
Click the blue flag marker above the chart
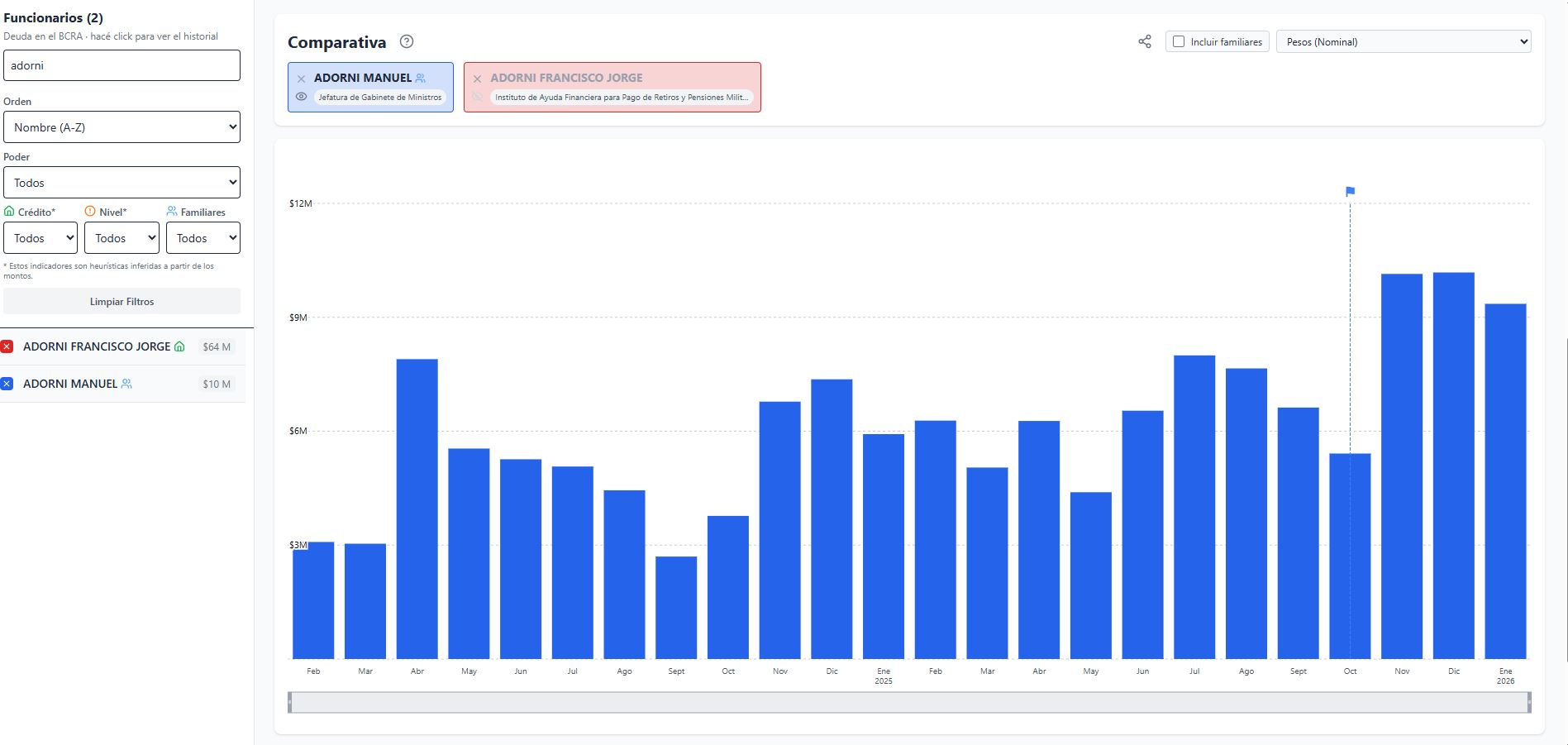[1350, 192]
